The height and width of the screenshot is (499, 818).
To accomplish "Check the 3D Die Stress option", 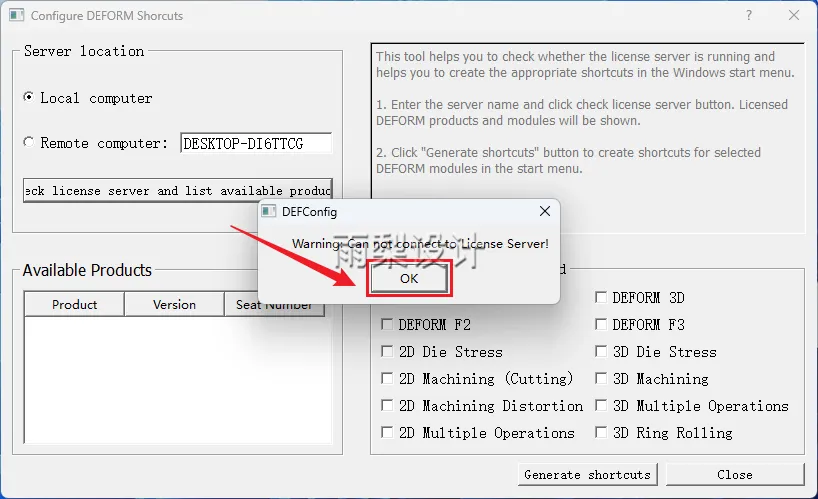I will (601, 351).
